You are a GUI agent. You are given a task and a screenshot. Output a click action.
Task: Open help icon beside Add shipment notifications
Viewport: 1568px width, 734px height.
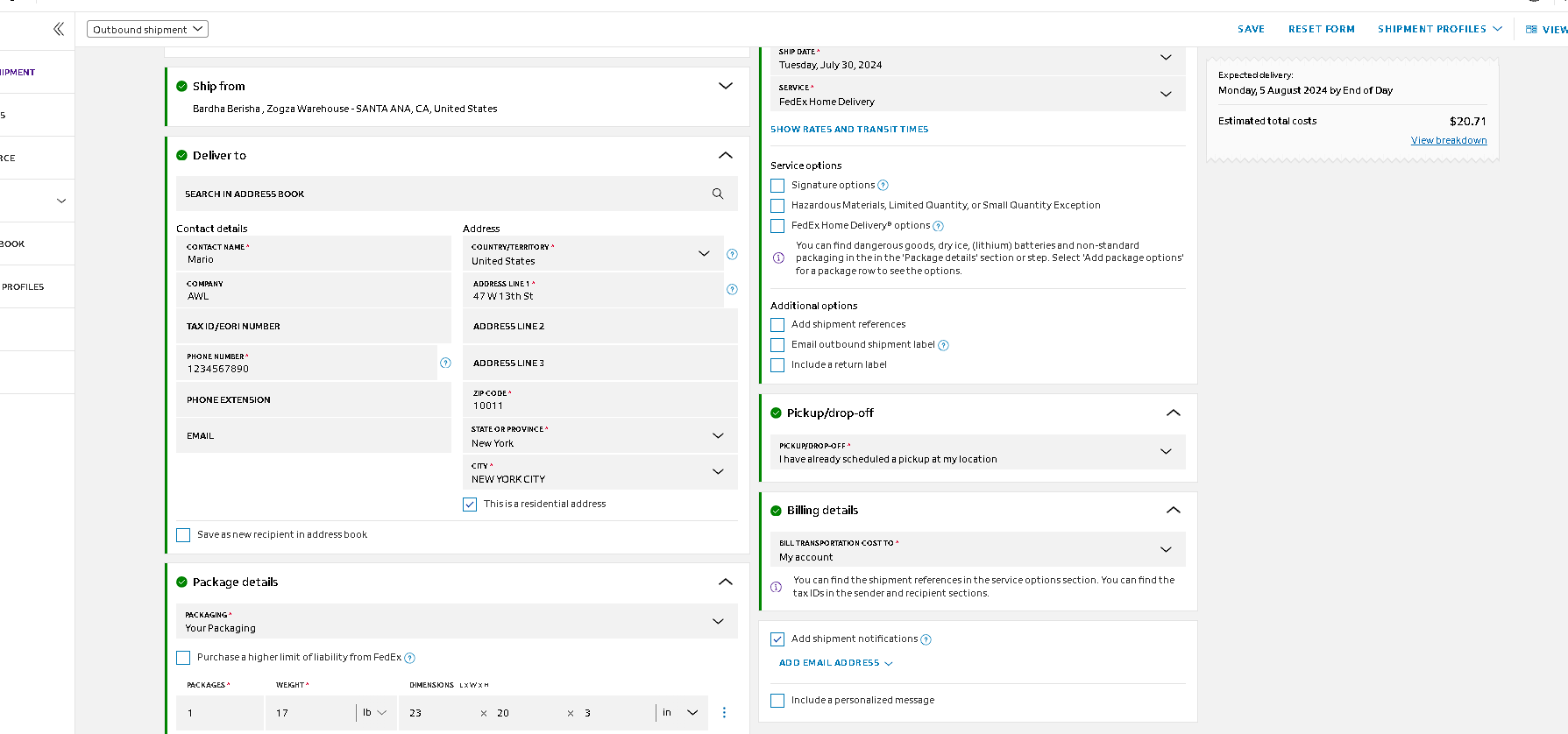[926, 639]
